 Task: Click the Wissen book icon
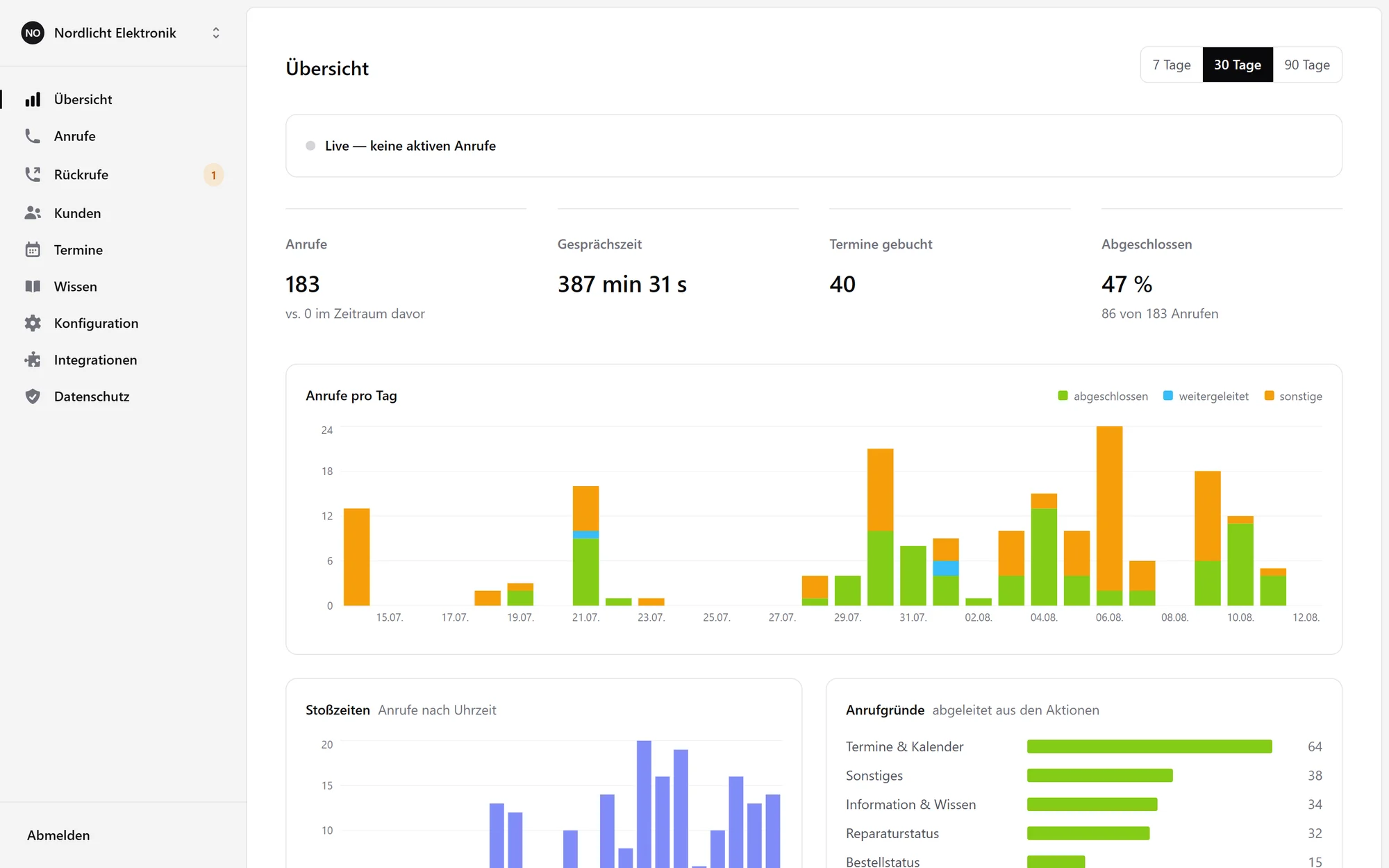[33, 287]
